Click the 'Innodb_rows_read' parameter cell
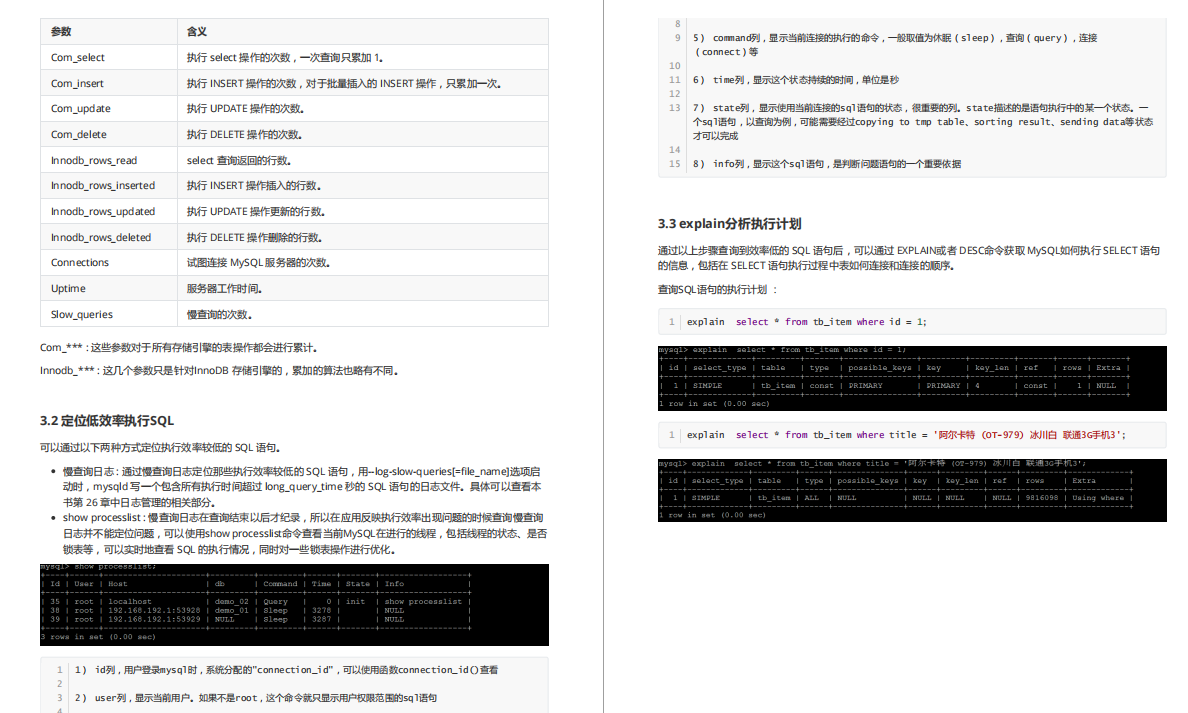This screenshot has height=713, width=1188. 108,160
